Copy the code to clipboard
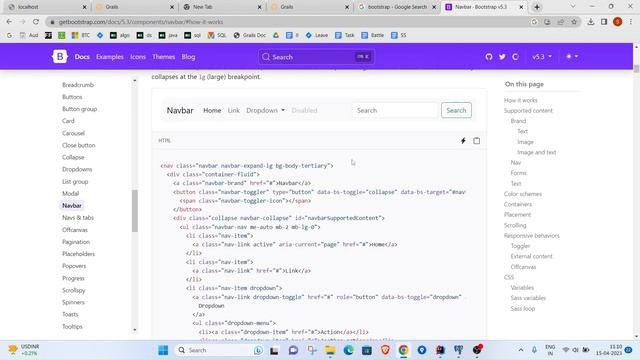The width and height of the screenshot is (640, 360). coord(476,141)
